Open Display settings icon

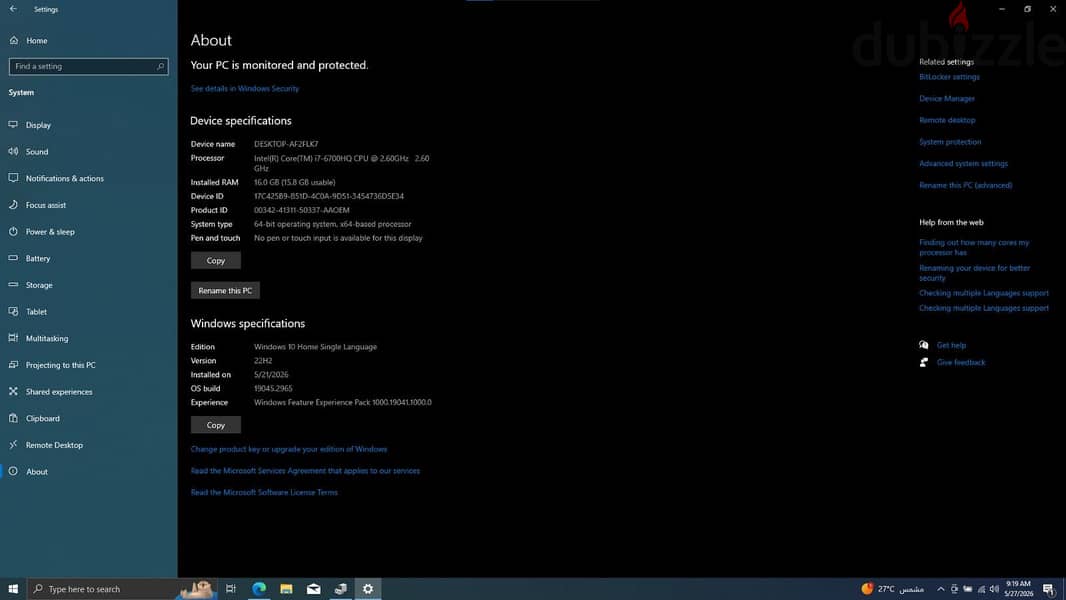(x=13, y=124)
